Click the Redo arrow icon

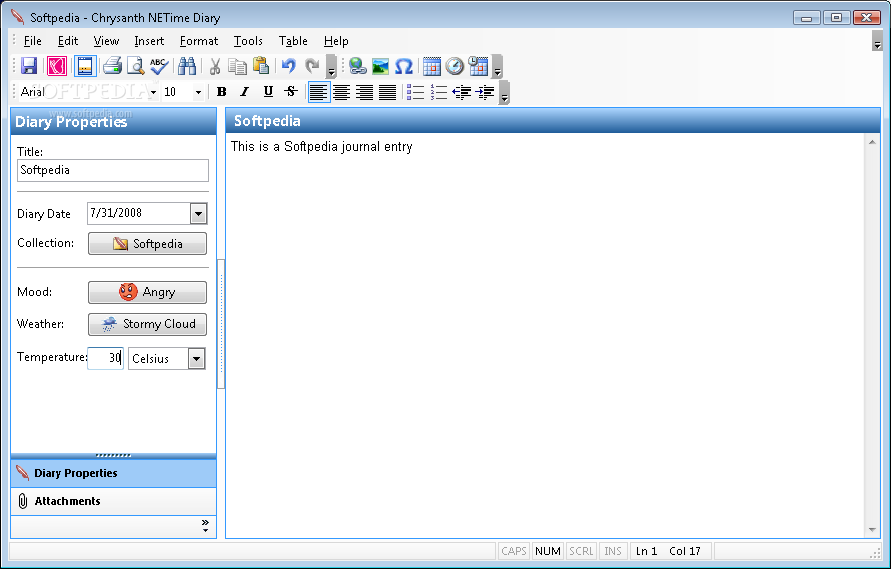pos(312,66)
